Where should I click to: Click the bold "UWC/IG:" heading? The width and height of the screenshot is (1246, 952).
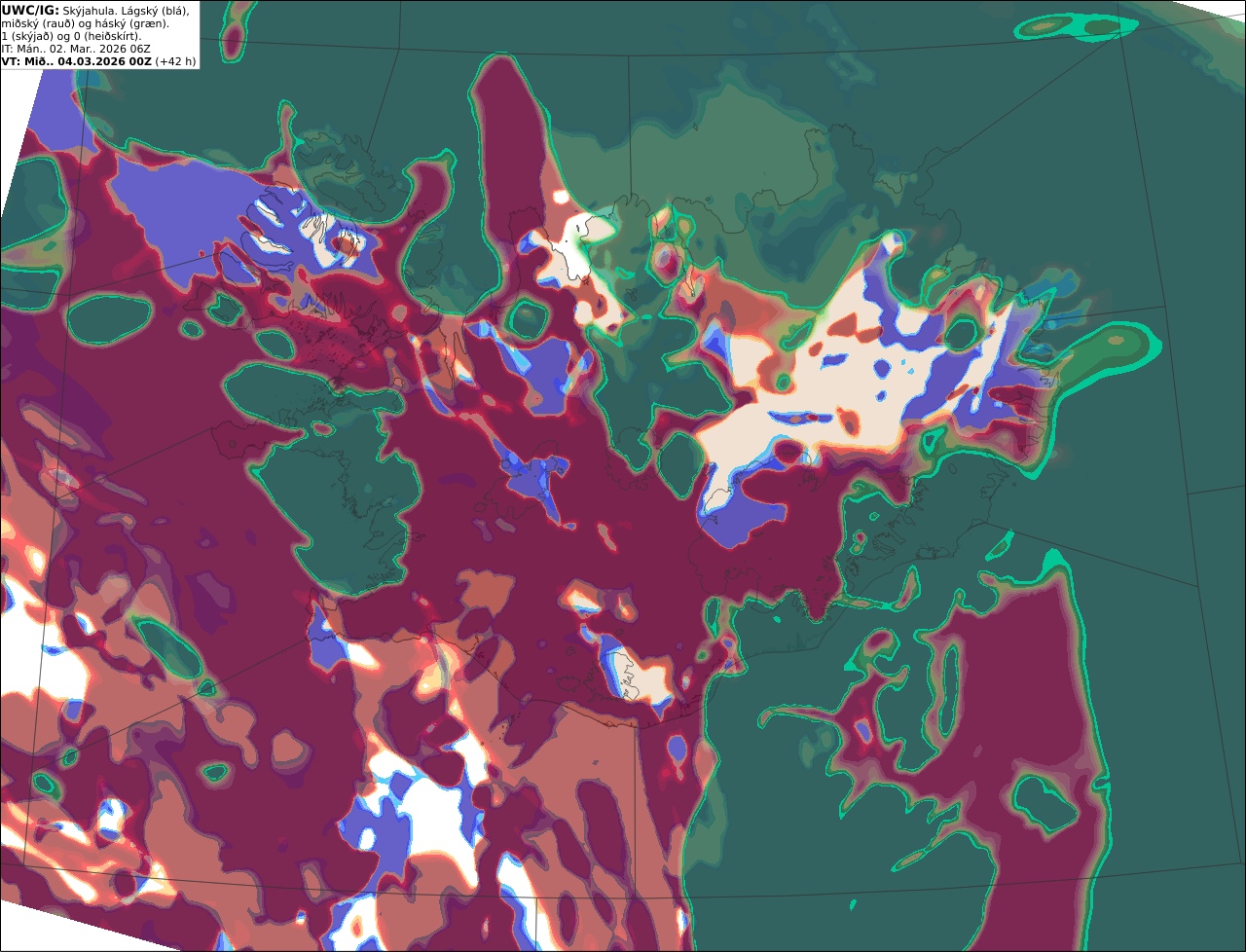[30, 11]
